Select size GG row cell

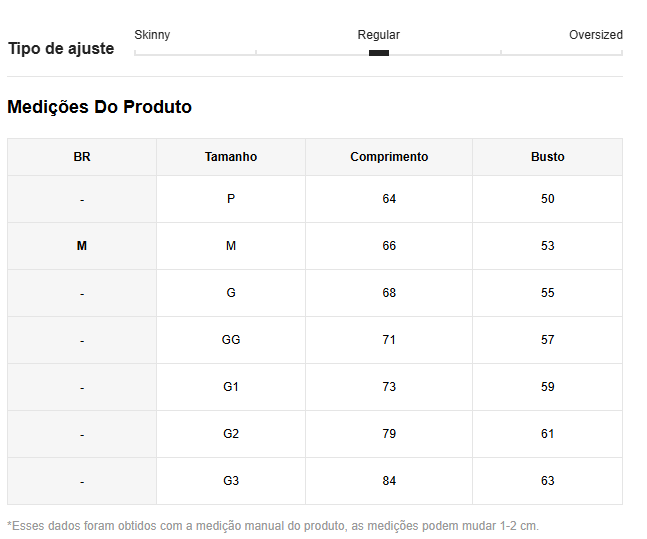[x=231, y=340]
